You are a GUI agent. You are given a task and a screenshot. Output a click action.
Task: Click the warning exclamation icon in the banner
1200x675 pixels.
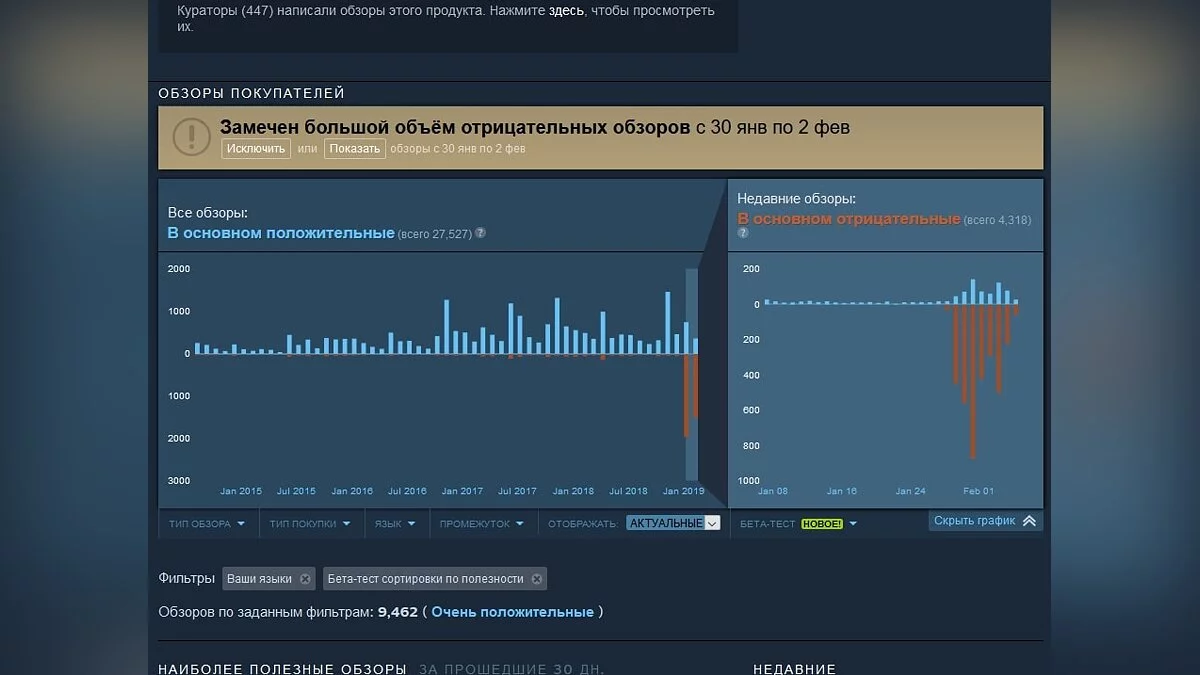191,136
